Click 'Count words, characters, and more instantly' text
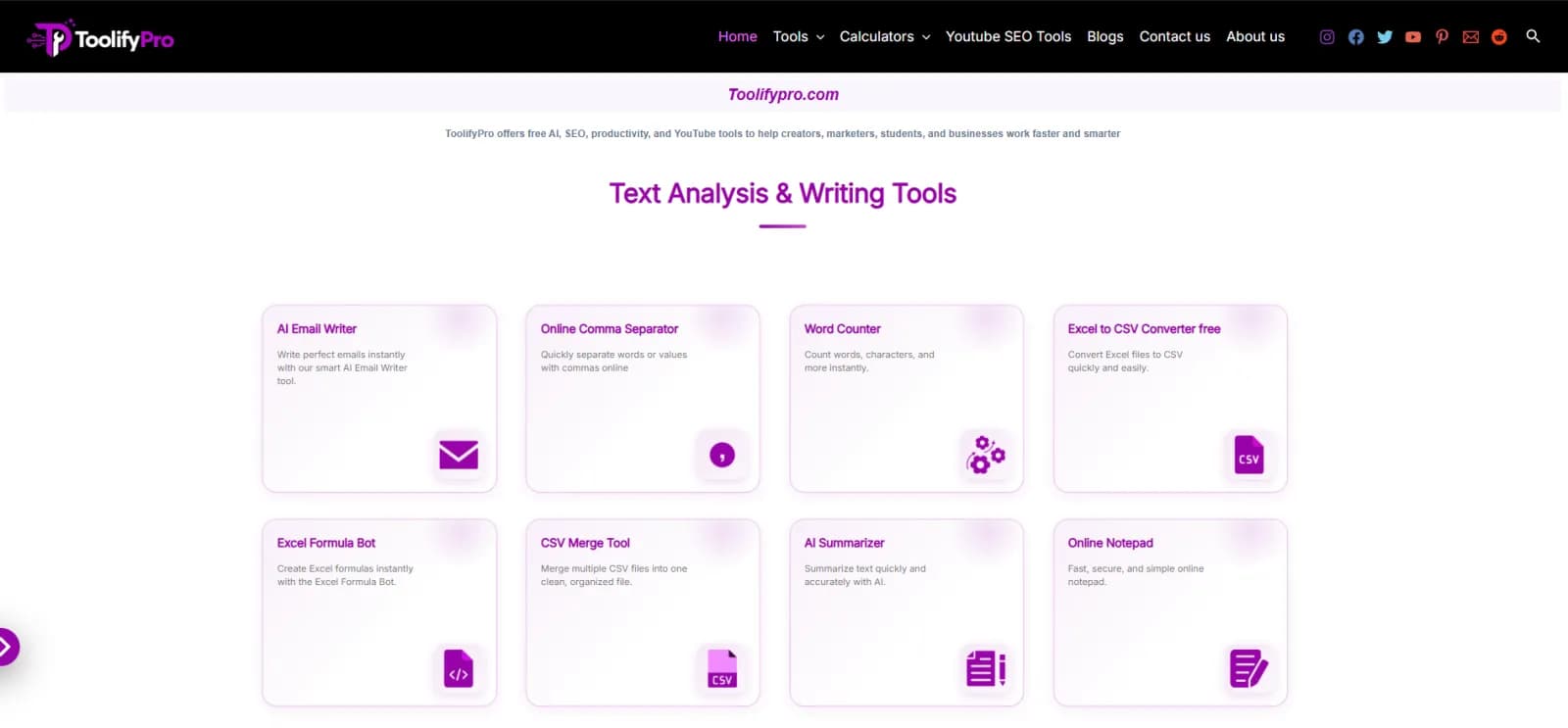 (x=869, y=361)
